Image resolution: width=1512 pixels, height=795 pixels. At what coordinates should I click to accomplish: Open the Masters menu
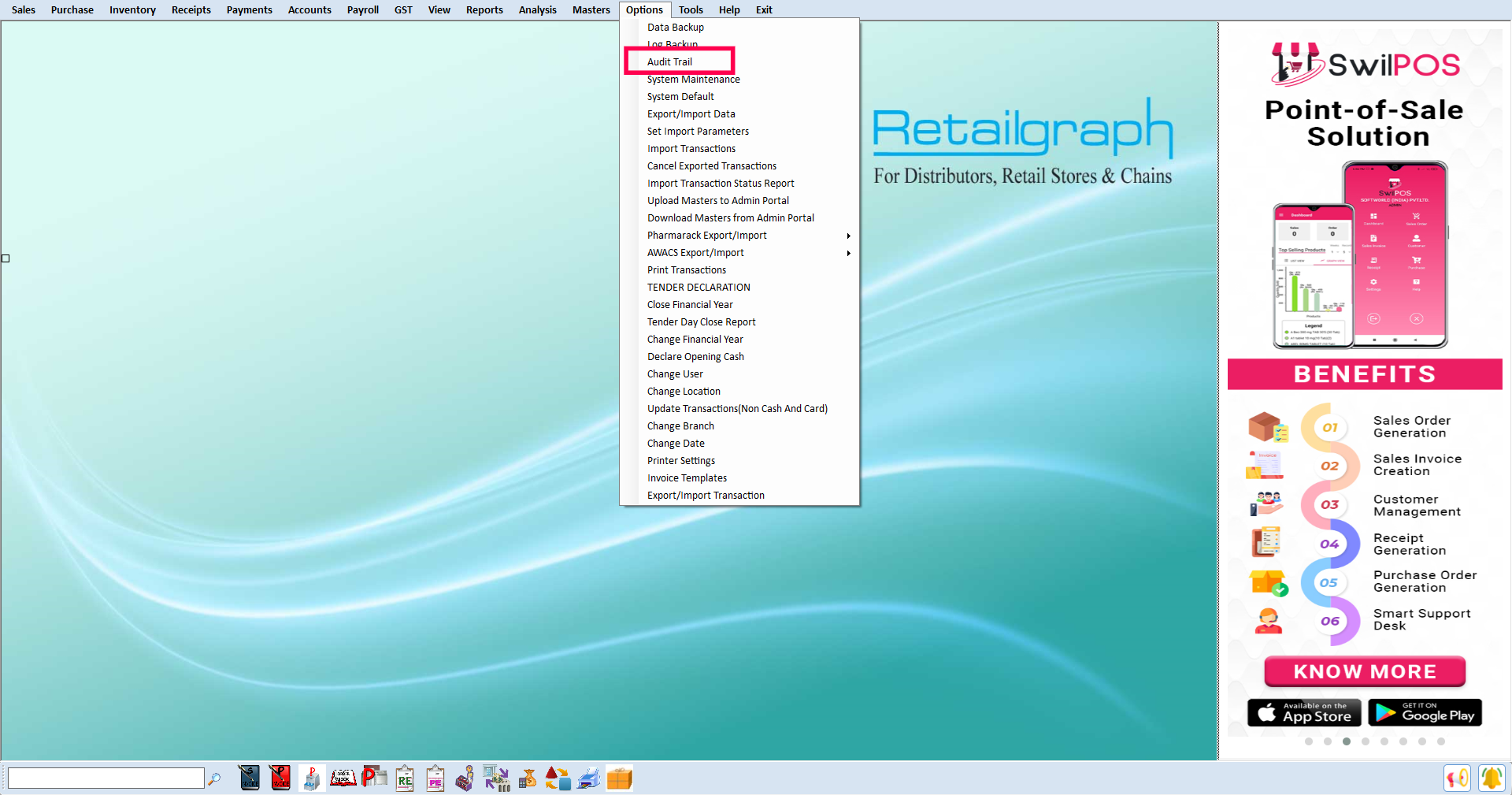tap(591, 9)
